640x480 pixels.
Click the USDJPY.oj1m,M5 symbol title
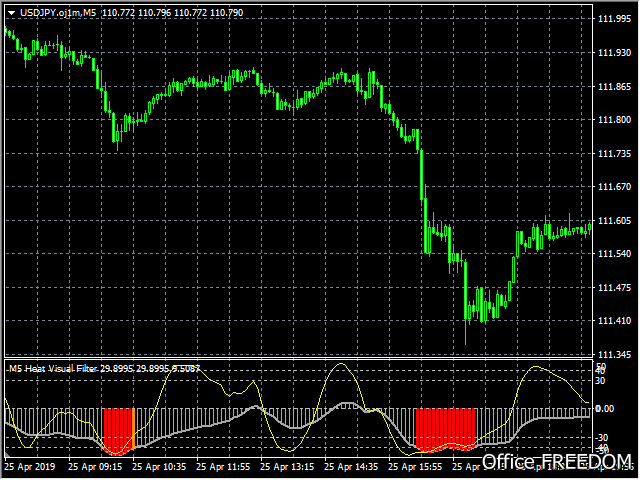(58, 13)
